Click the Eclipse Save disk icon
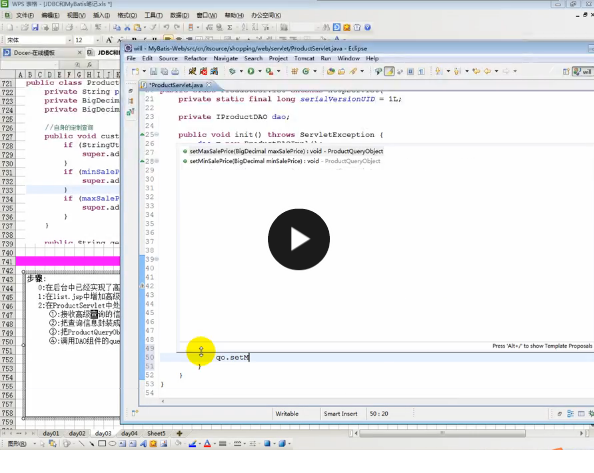Image resolution: width=594 pixels, height=473 pixels. tap(153, 71)
